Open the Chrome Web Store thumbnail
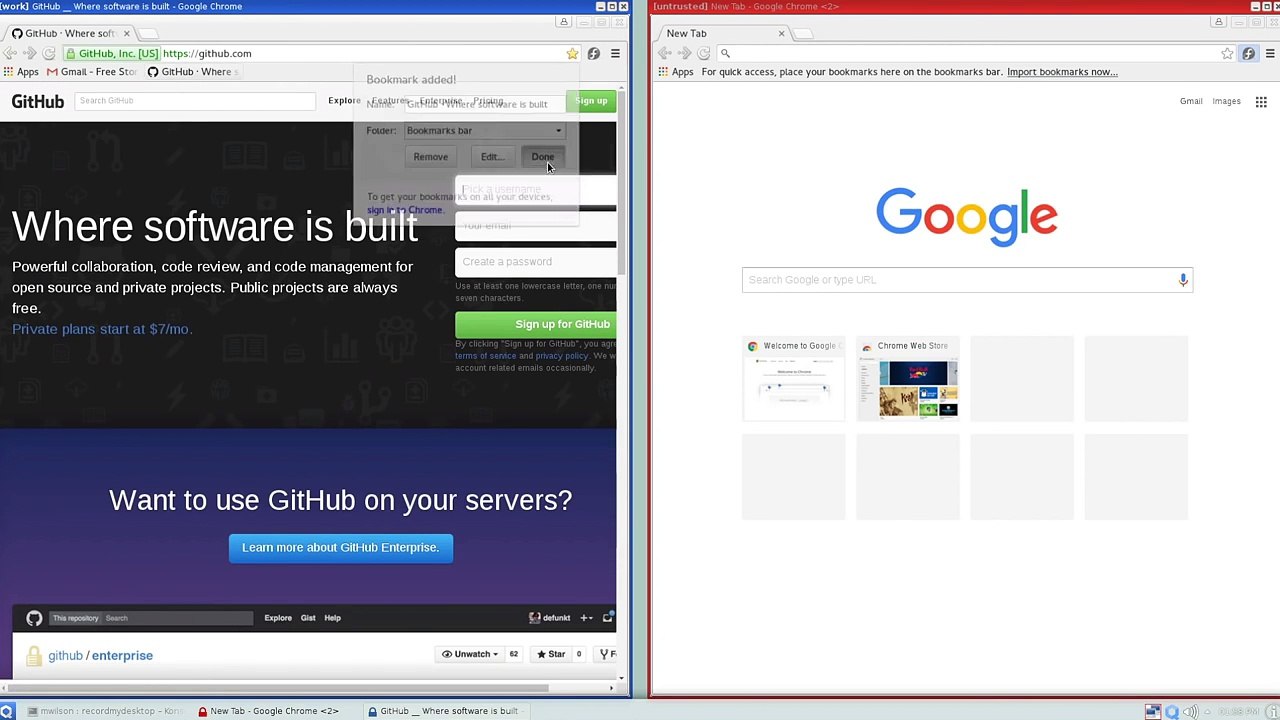This screenshot has width=1280, height=720. pyautogui.click(x=908, y=378)
